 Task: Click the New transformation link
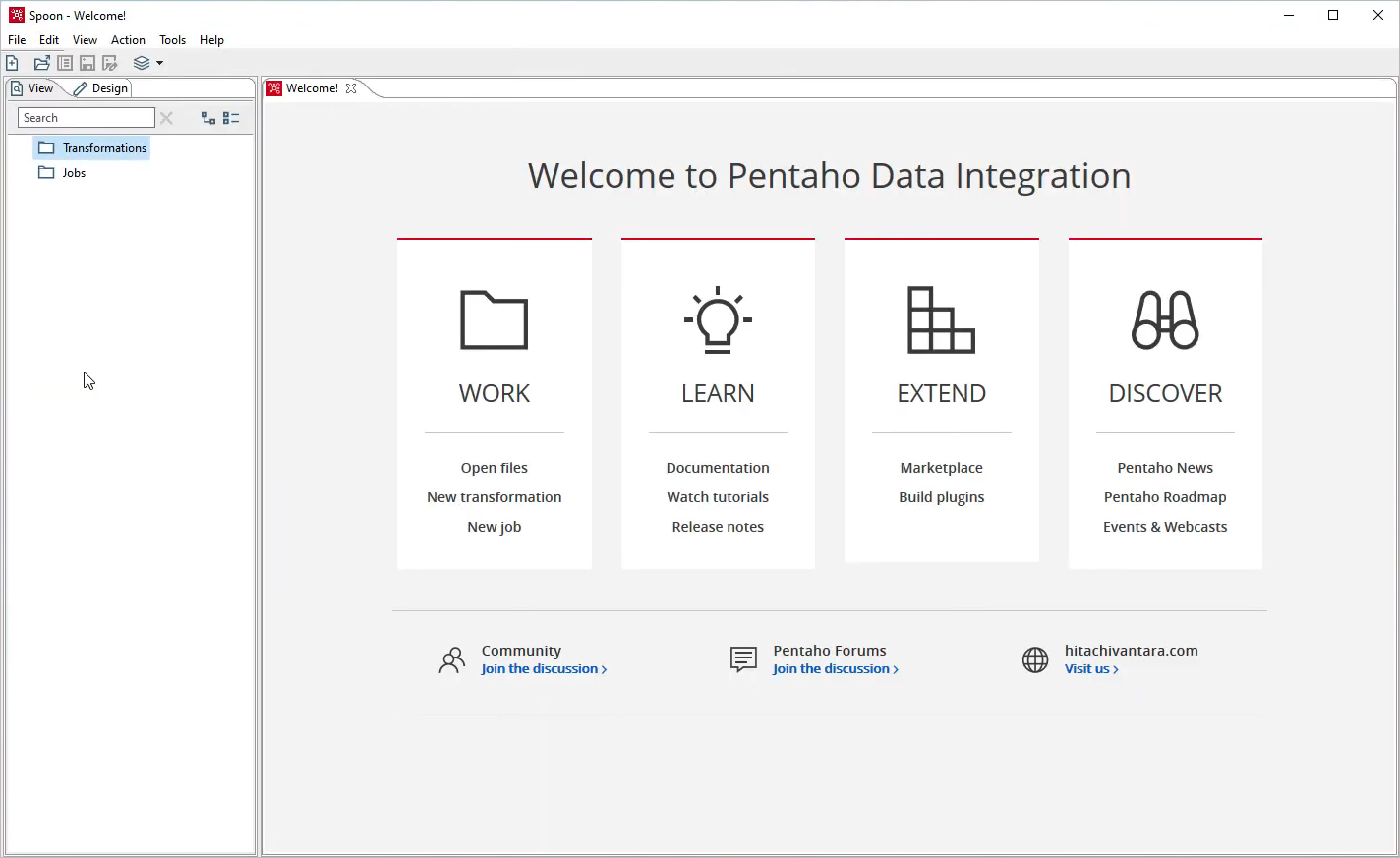point(495,497)
